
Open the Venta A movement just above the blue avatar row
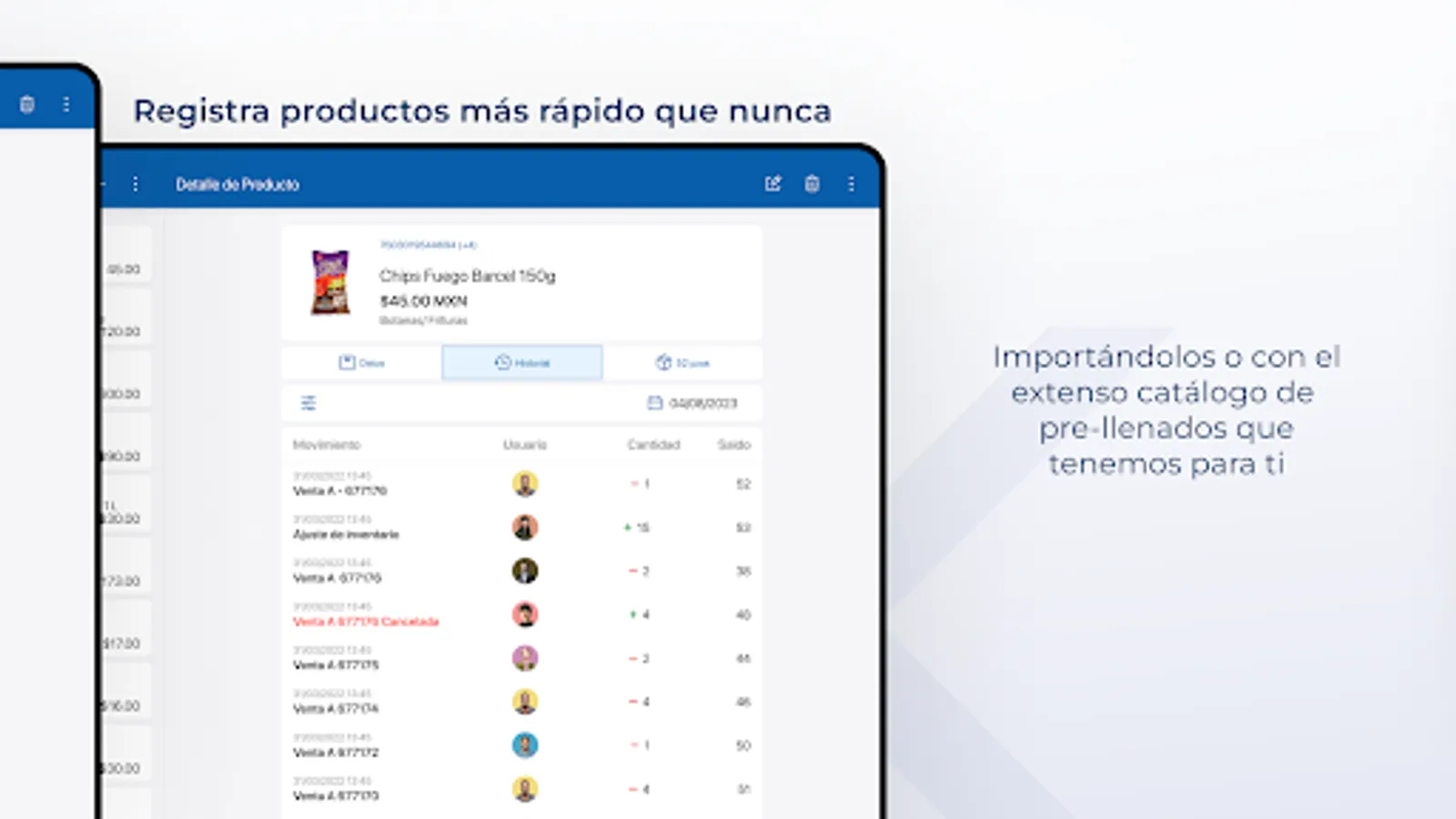point(521,703)
